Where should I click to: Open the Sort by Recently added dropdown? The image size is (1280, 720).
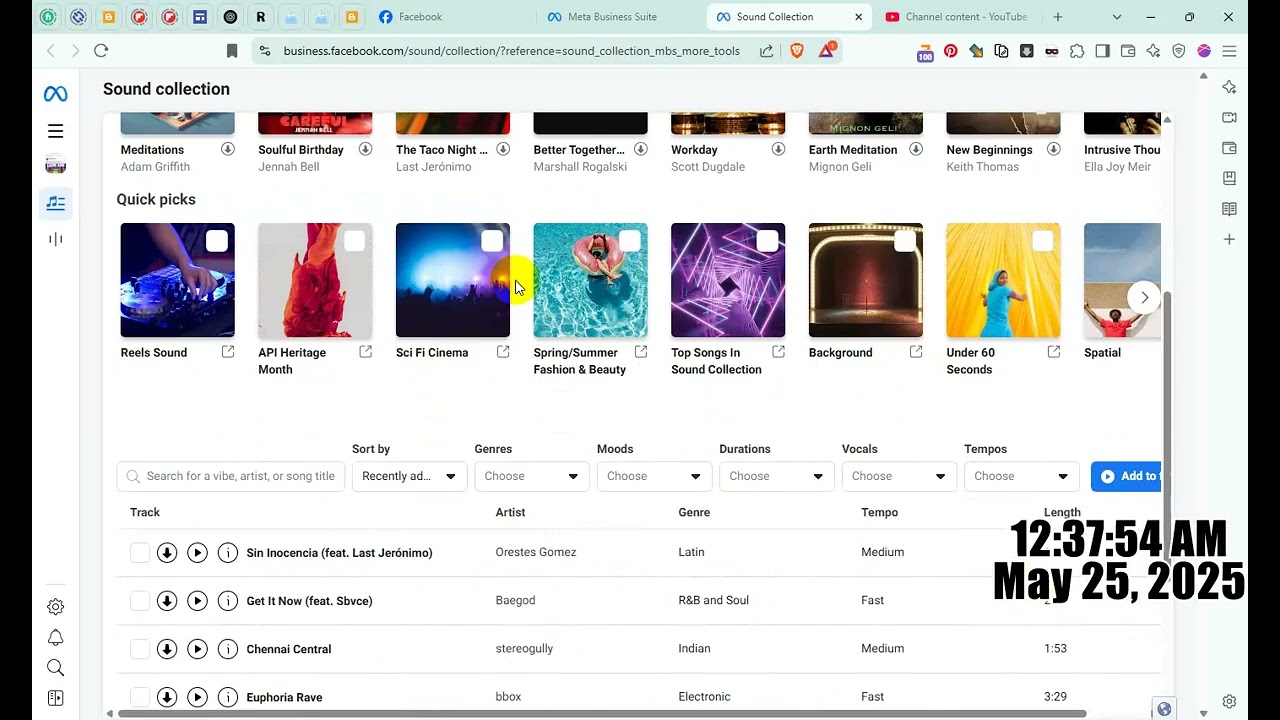(409, 476)
